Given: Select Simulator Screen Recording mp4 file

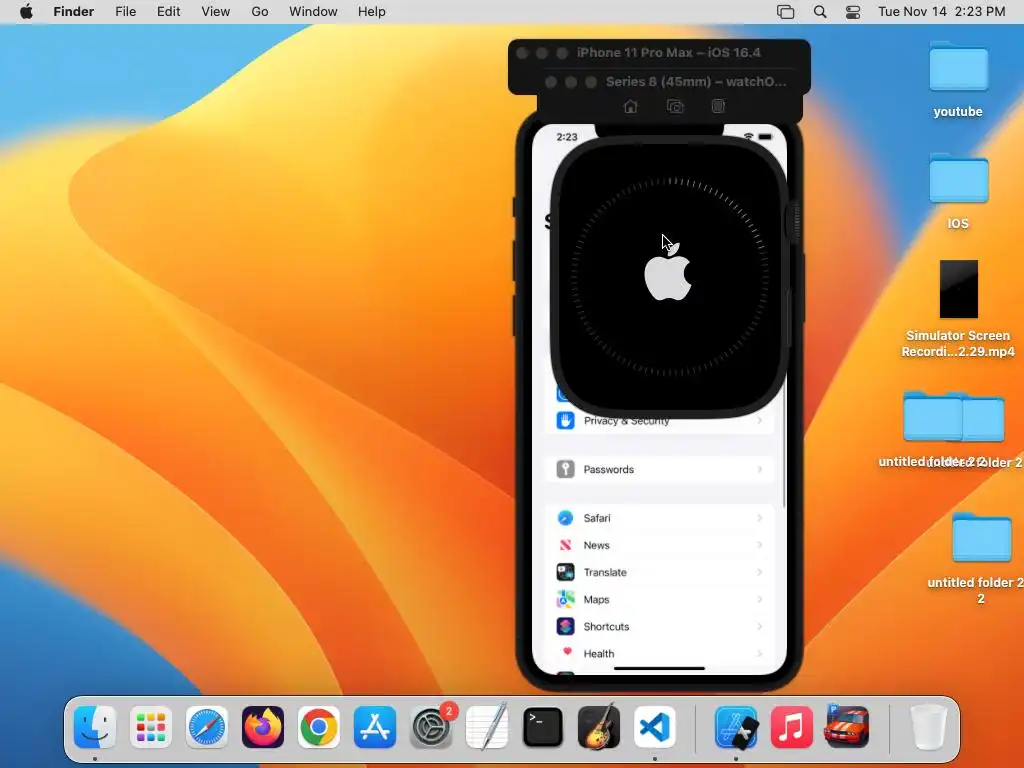Looking at the screenshot, I should tap(958, 289).
